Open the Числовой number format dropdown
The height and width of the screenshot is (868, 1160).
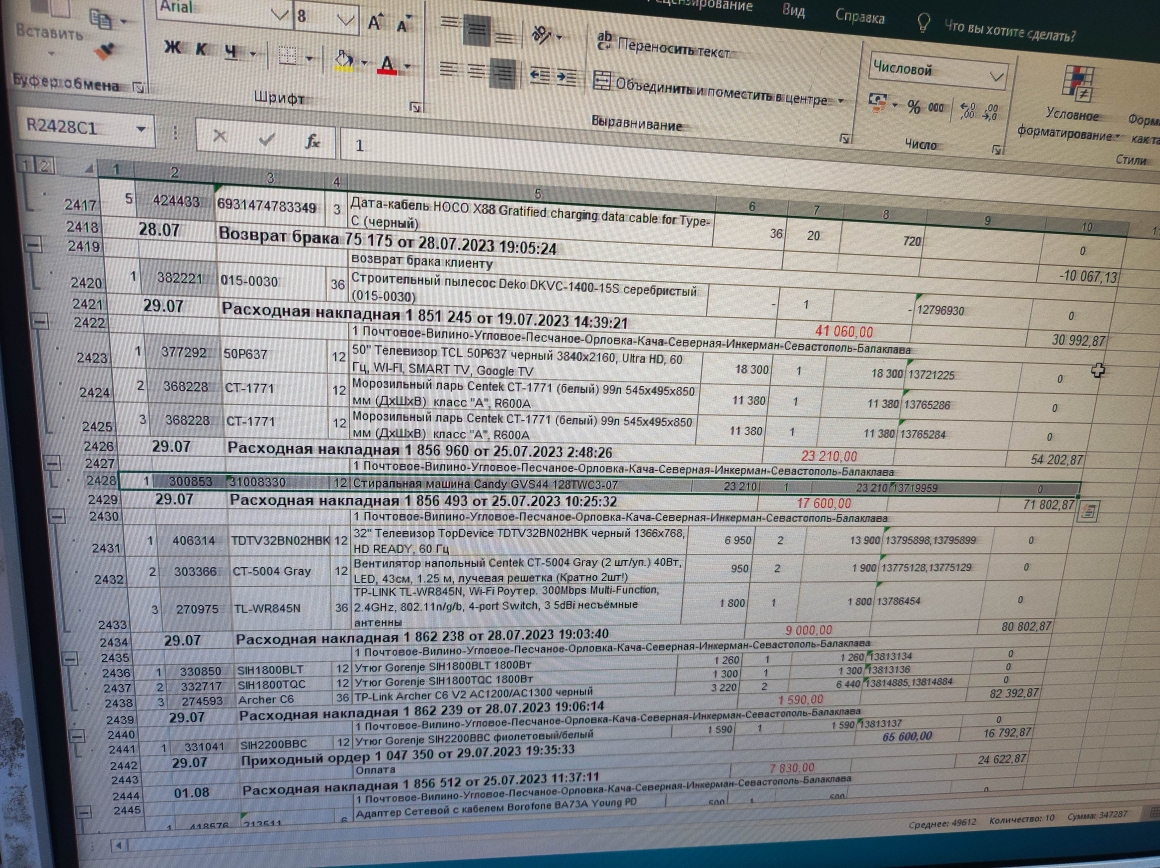tap(997, 76)
